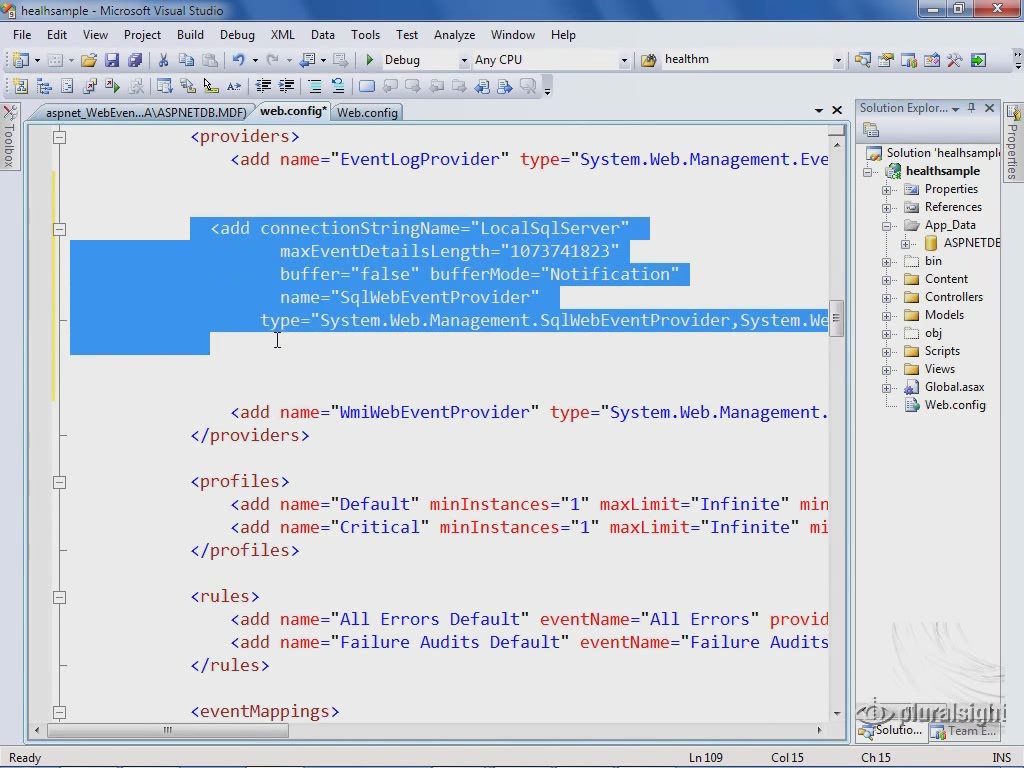Open the collapsed Properties side panel

click(1013, 142)
